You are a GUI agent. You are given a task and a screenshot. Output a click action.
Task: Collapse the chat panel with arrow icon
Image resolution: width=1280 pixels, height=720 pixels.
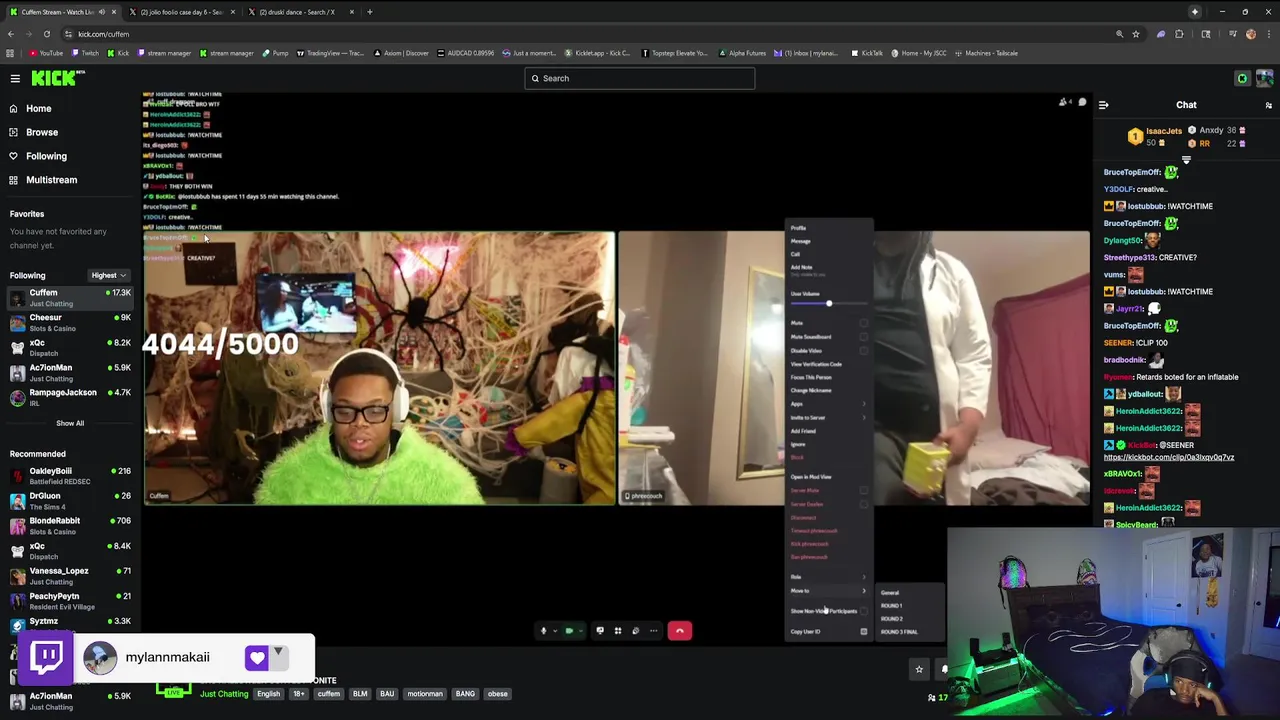point(1103,105)
